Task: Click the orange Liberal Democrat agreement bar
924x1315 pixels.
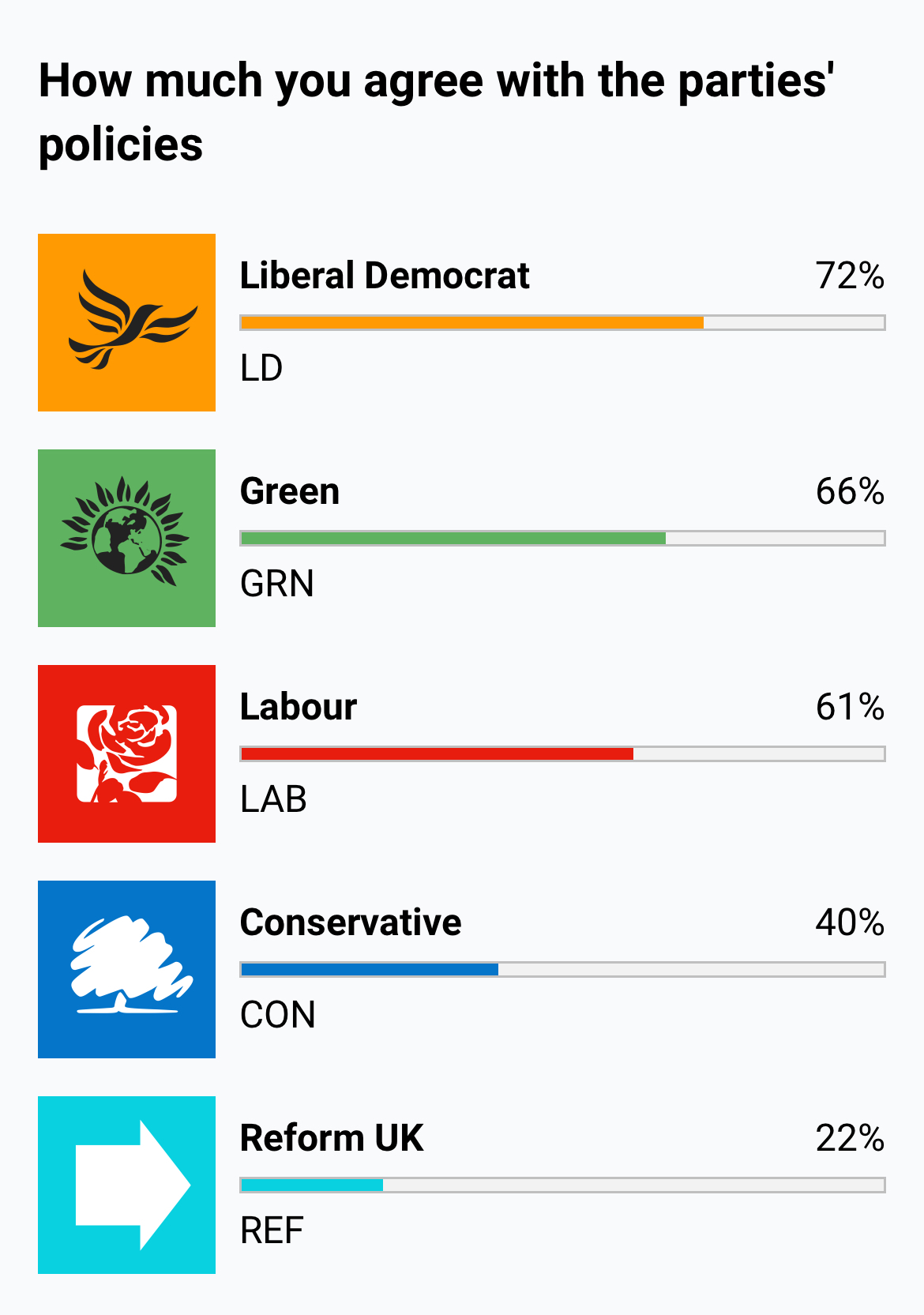Action: coord(562,322)
